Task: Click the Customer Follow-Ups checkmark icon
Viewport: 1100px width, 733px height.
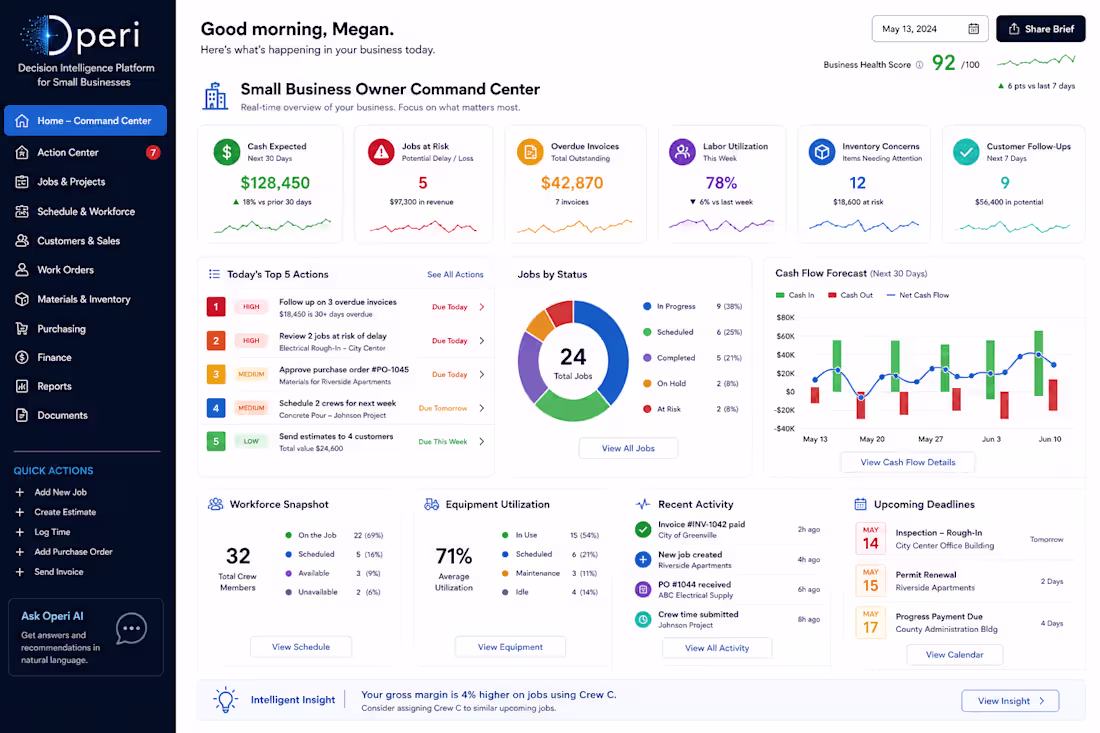Action: tap(966, 152)
